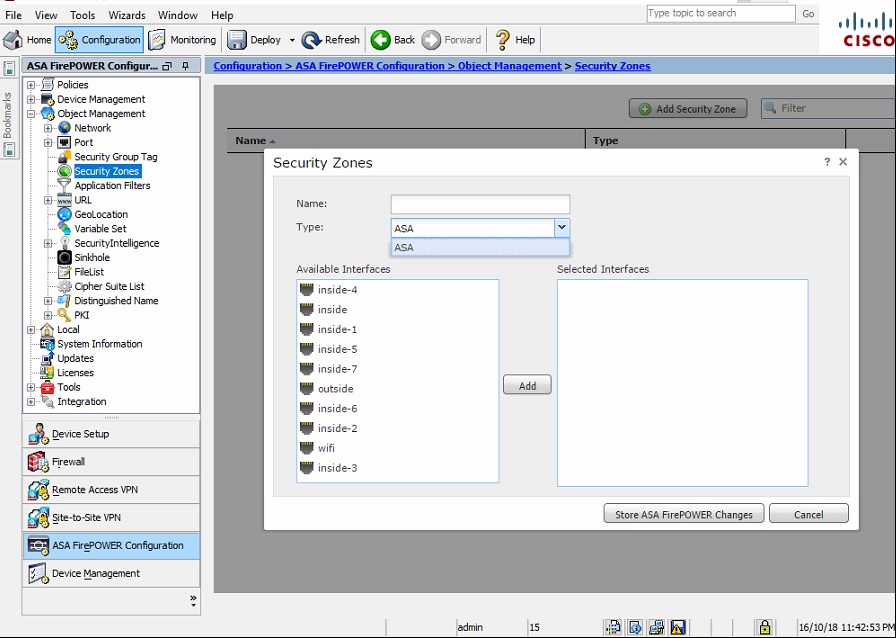Open the Type dropdown in Security Zones dialog
Image resolution: width=896 pixels, height=638 pixels.
click(562, 228)
